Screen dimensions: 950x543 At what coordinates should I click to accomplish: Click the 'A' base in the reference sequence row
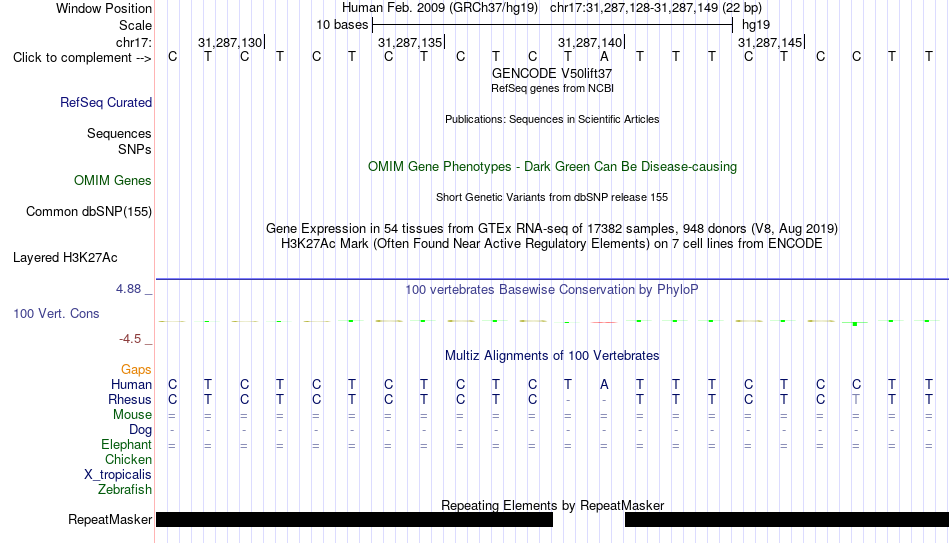pos(604,57)
